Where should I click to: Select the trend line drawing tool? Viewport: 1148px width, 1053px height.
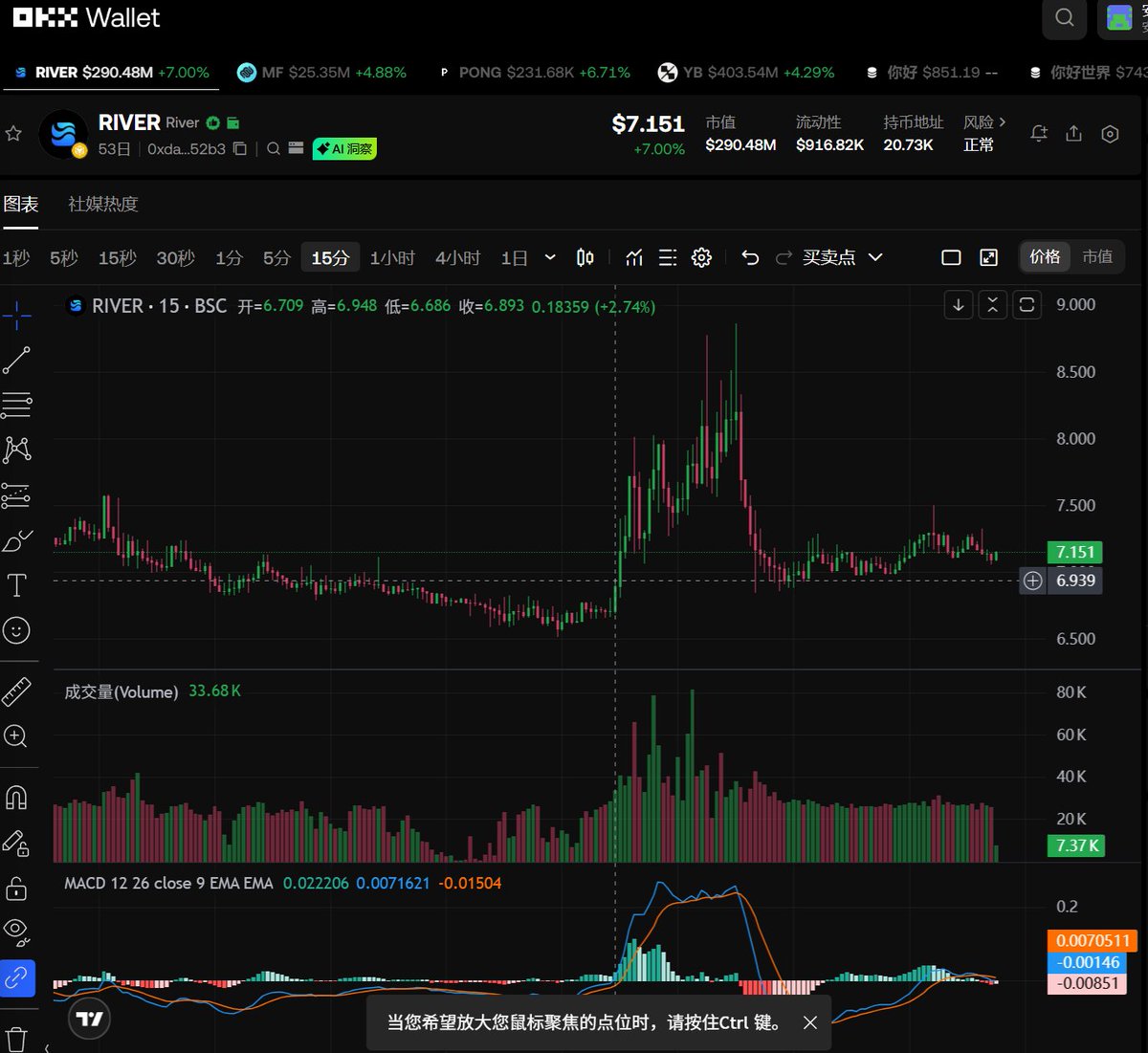click(x=16, y=361)
